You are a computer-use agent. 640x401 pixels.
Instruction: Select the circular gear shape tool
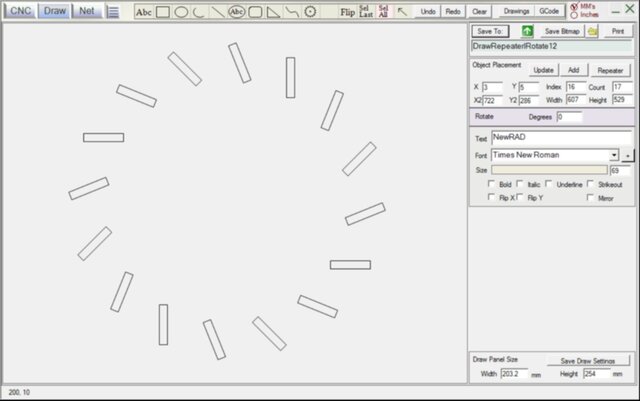click(311, 12)
